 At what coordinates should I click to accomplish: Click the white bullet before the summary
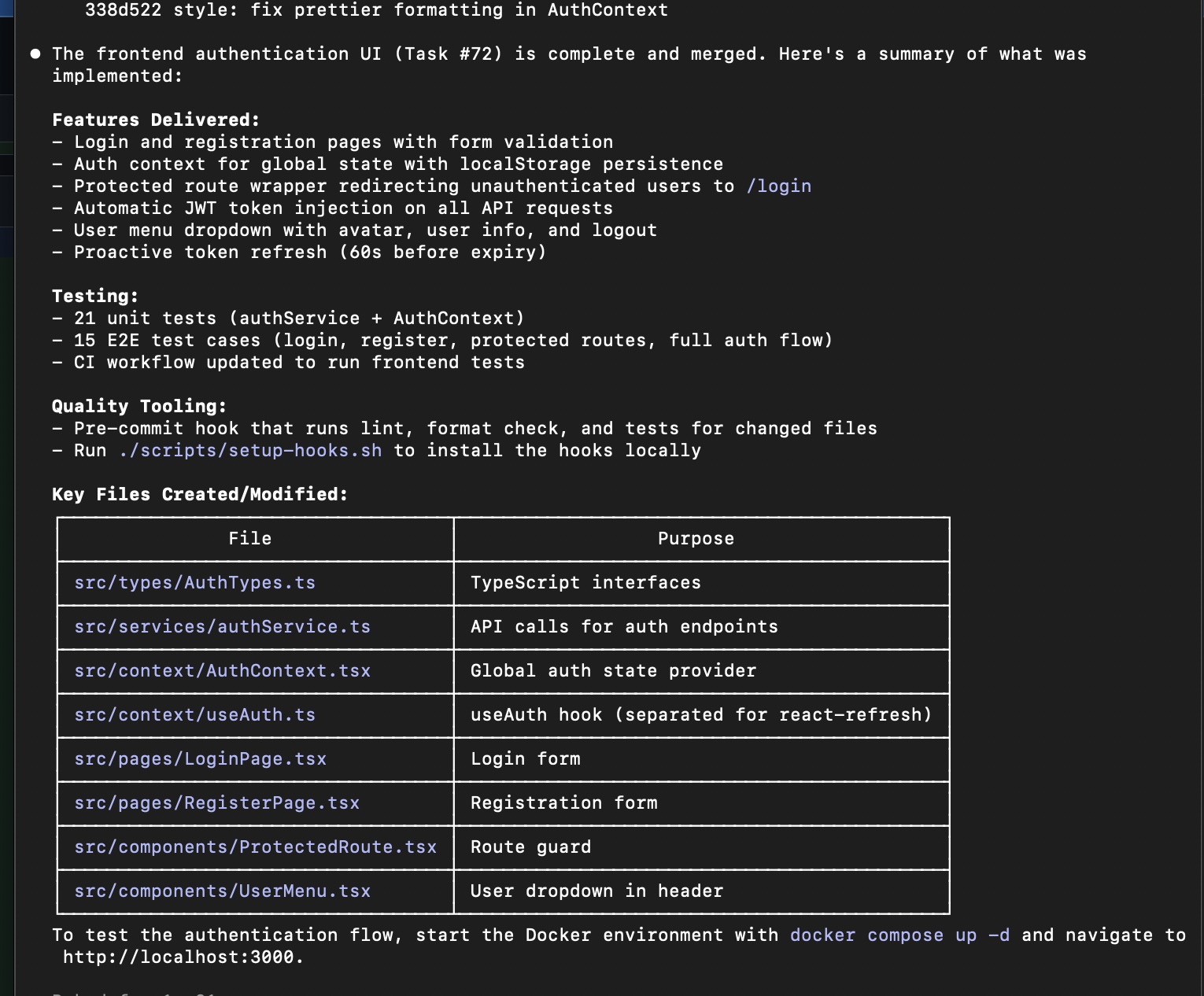35,54
